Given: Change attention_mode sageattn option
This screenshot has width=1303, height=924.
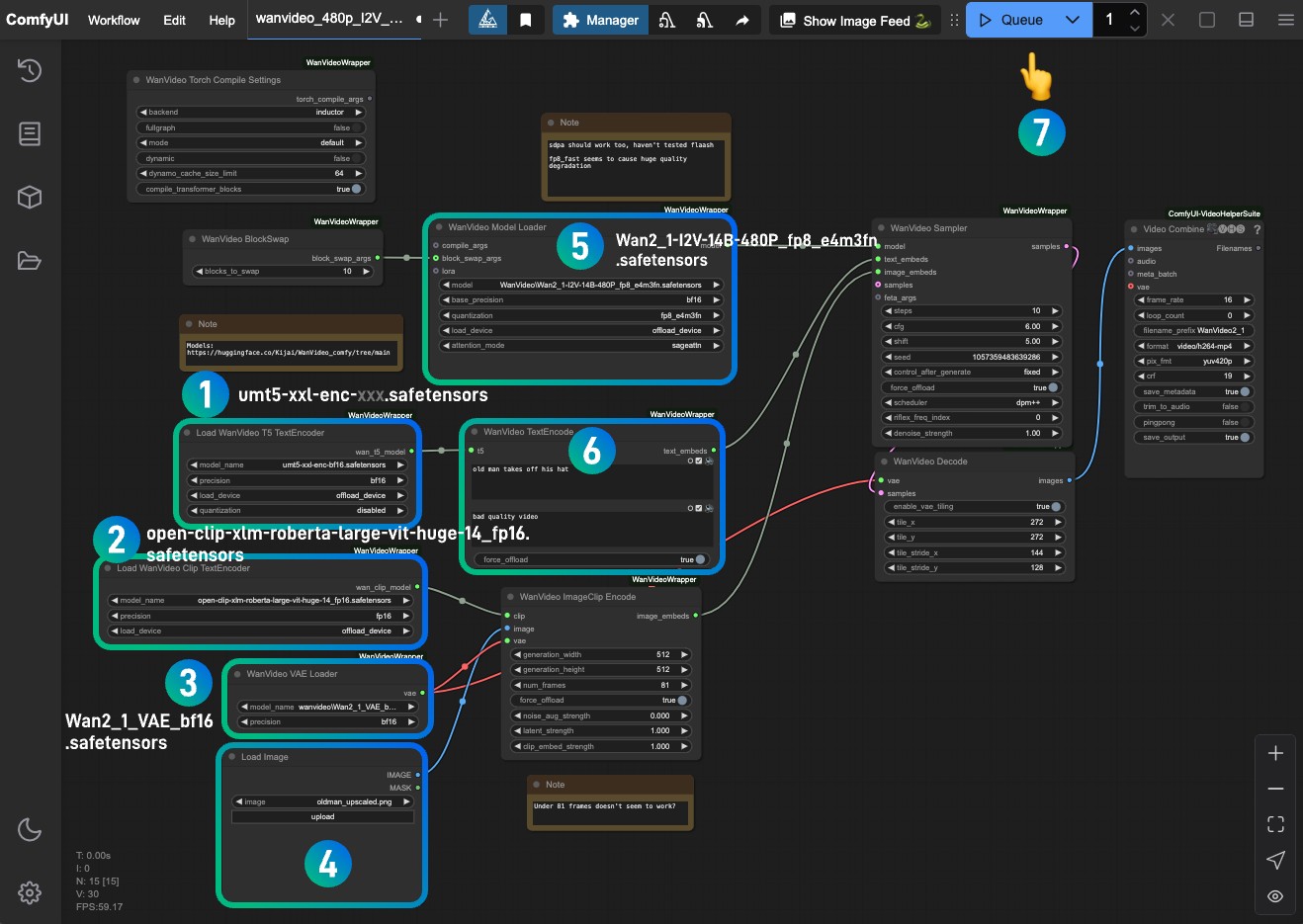Looking at the screenshot, I should point(581,346).
